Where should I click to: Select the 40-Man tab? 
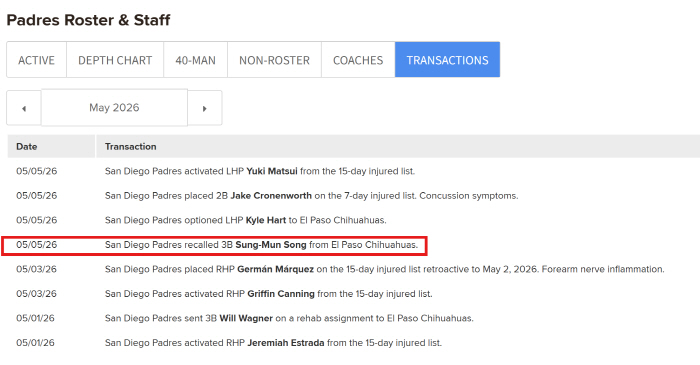[x=196, y=60]
